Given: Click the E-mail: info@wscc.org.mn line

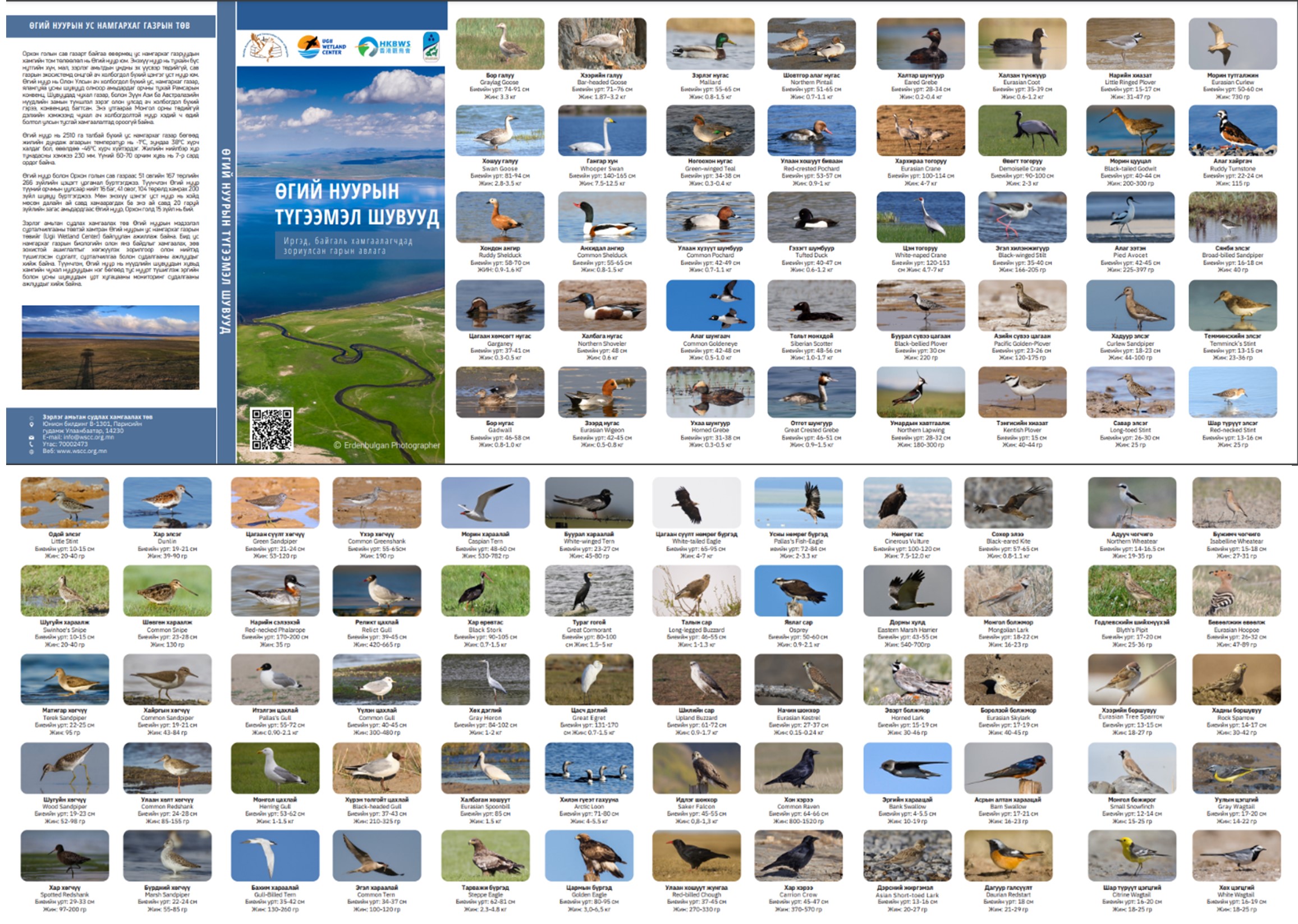Looking at the screenshot, I should tap(78, 438).
